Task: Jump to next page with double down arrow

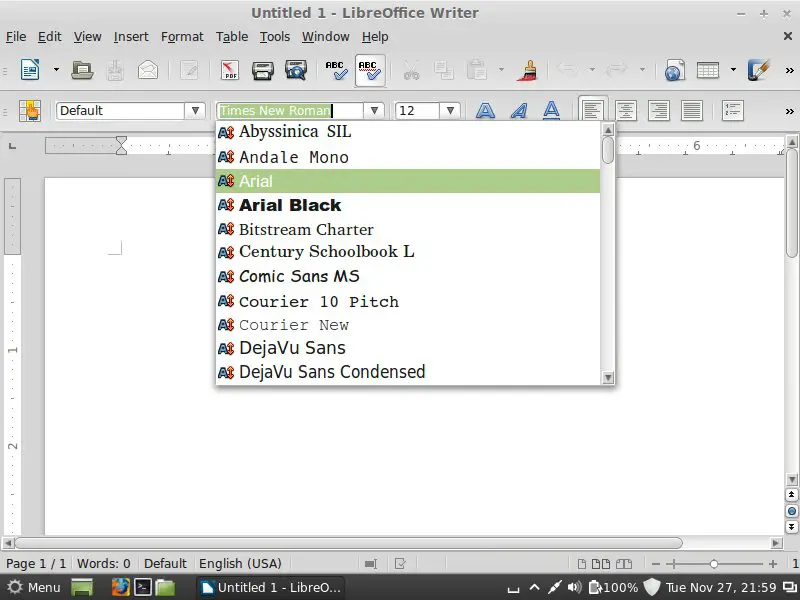Action: 792,527
